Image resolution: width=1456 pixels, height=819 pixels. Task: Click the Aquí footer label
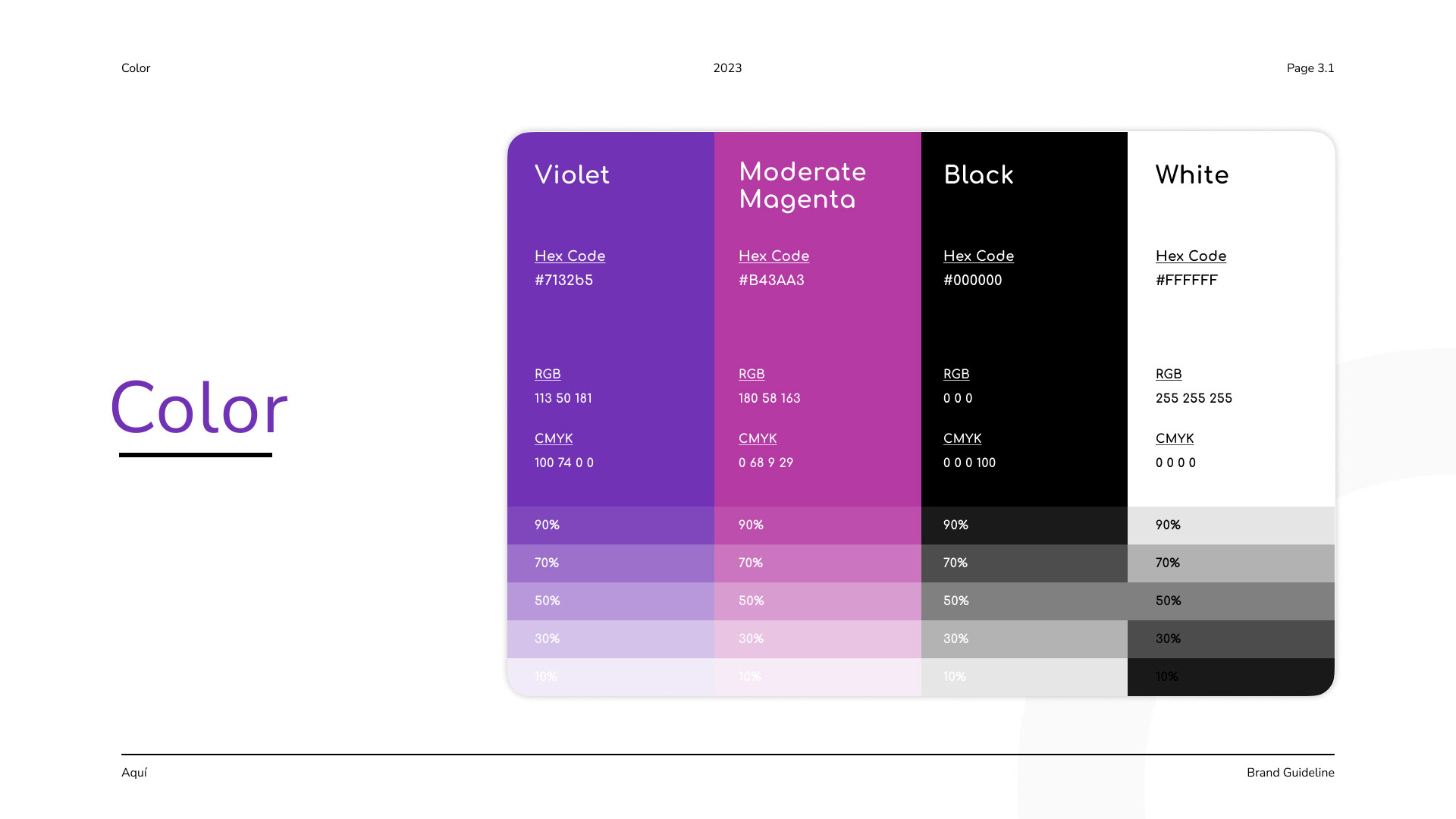click(x=134, y=773)
